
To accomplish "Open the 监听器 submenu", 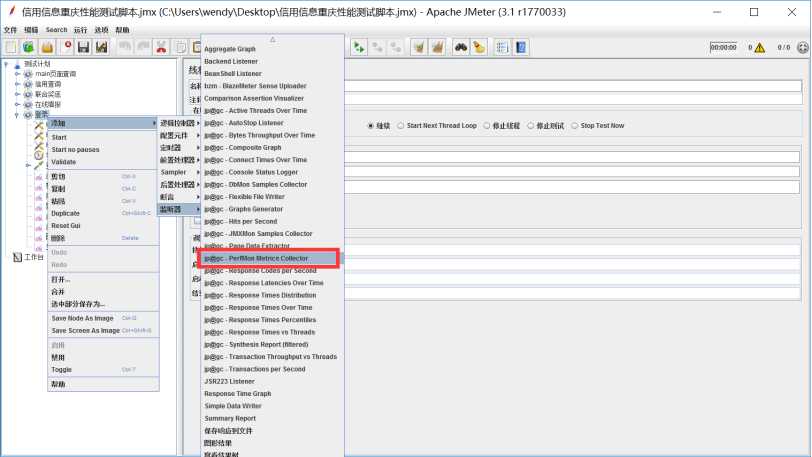I will (x=179, y=209).
